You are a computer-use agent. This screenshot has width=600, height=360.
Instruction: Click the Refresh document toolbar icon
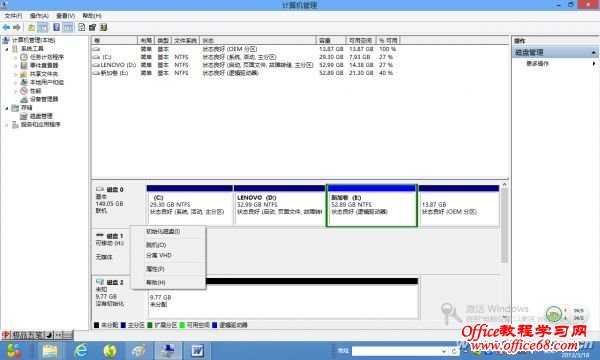pyautogui.click(x=82, y=27)
